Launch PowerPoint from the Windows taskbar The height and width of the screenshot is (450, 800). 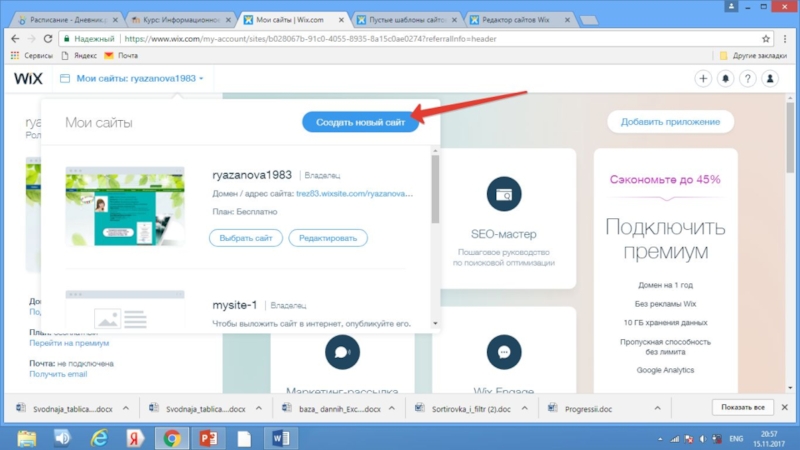coord(208,438)
